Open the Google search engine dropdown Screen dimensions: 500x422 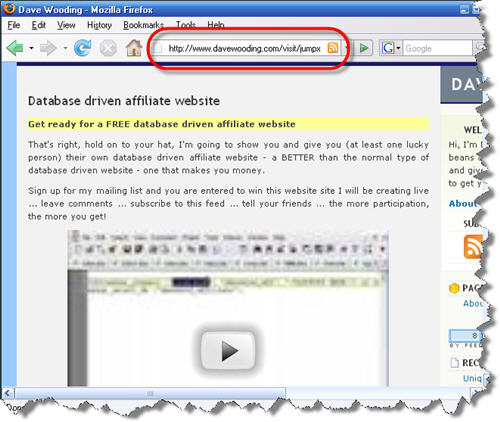tap(398, 48)
